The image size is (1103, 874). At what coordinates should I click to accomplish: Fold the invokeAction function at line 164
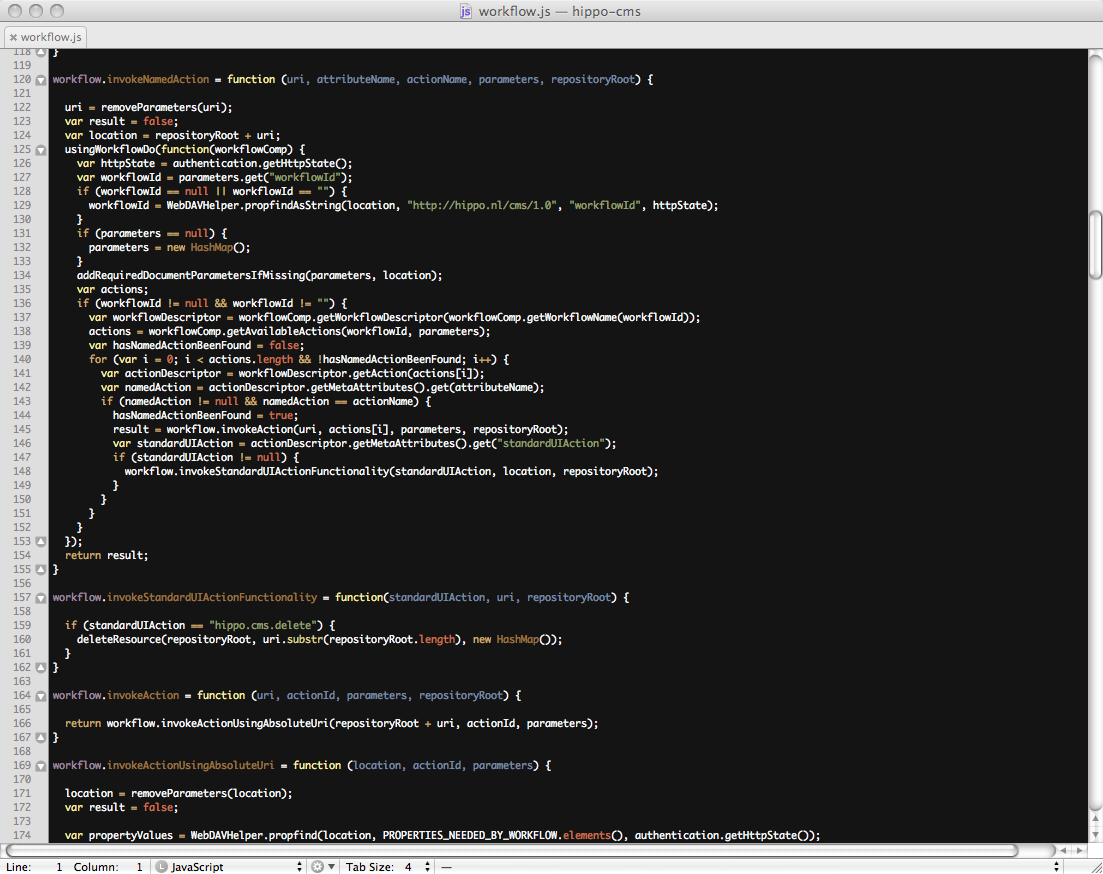[x=41, y=695]
